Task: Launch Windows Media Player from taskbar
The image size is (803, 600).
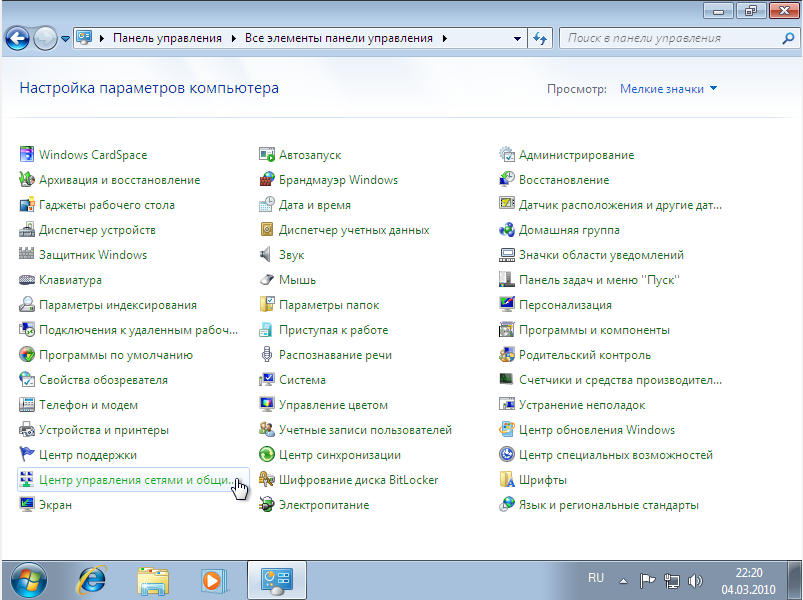Action: (x=214, y=581)
